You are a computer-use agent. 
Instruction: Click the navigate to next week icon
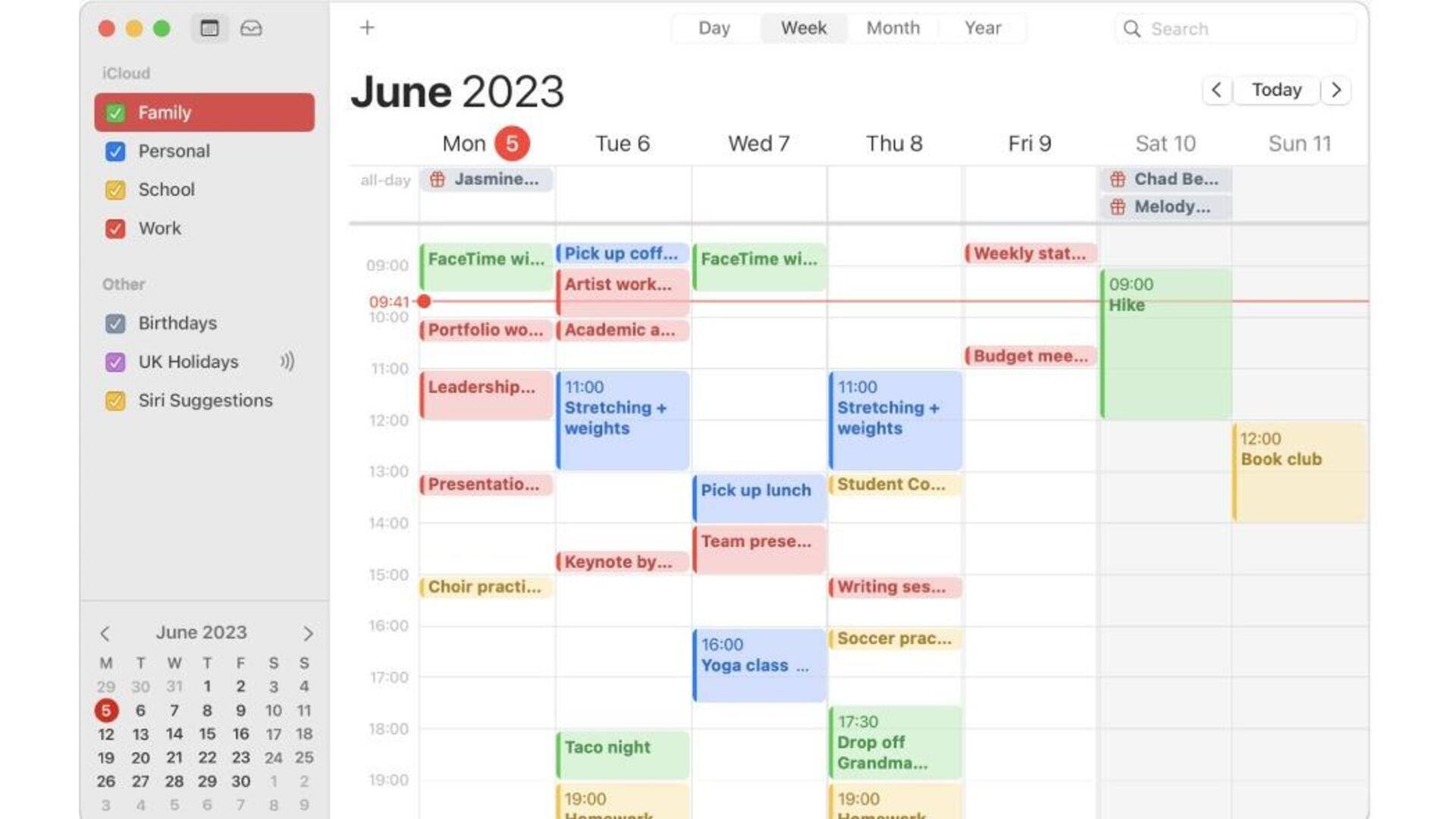tap(1339, 90)
